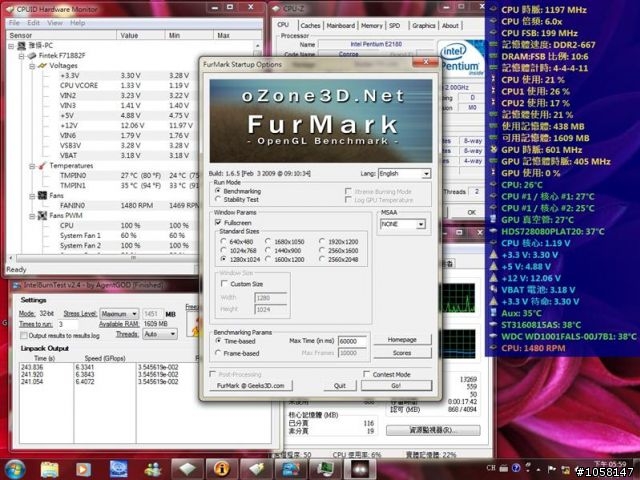Click Max Time (in ms) input field
Screen dimensions: 640x480
[x=352, y=341]
